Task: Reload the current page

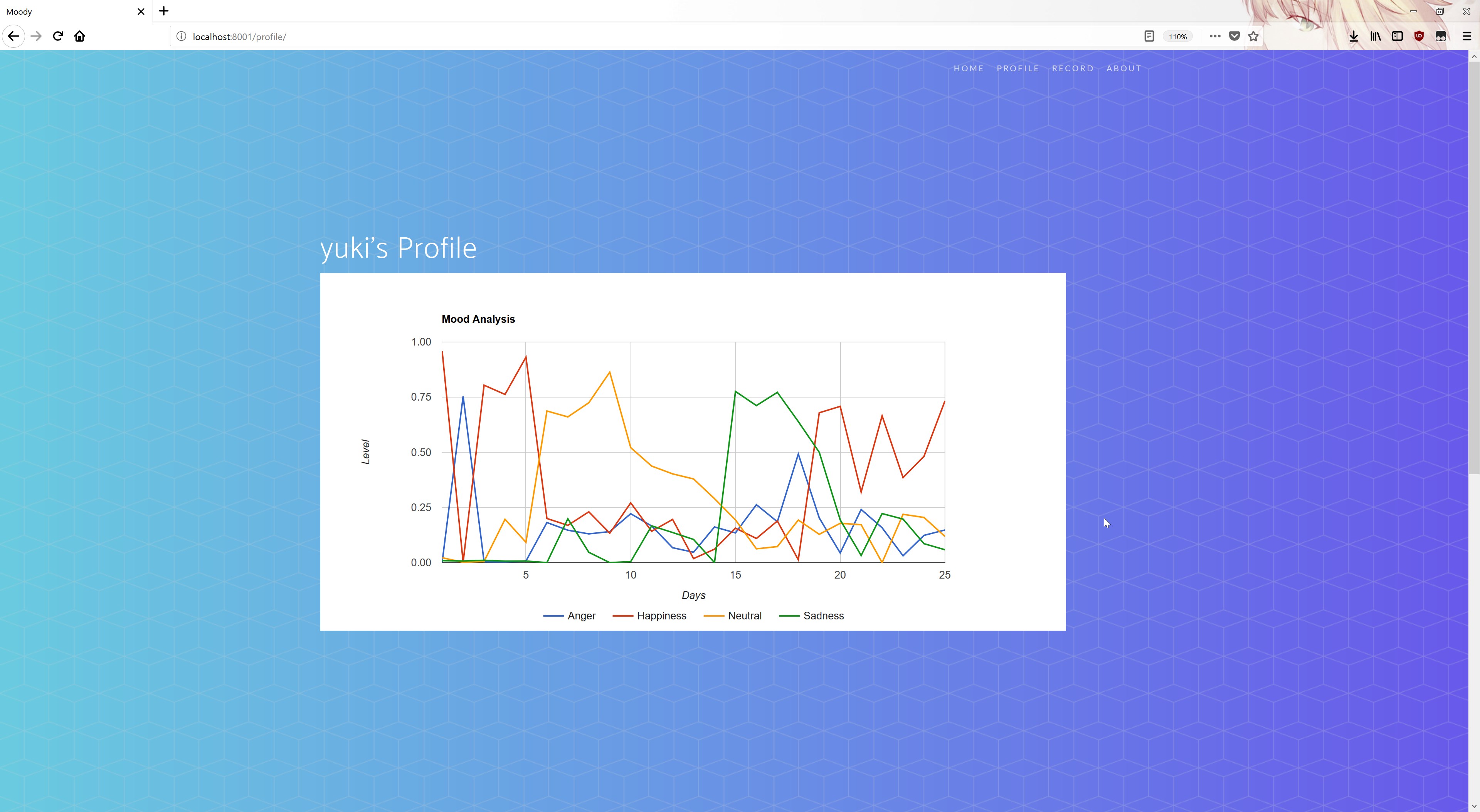Action: click(x=58, y=36)
